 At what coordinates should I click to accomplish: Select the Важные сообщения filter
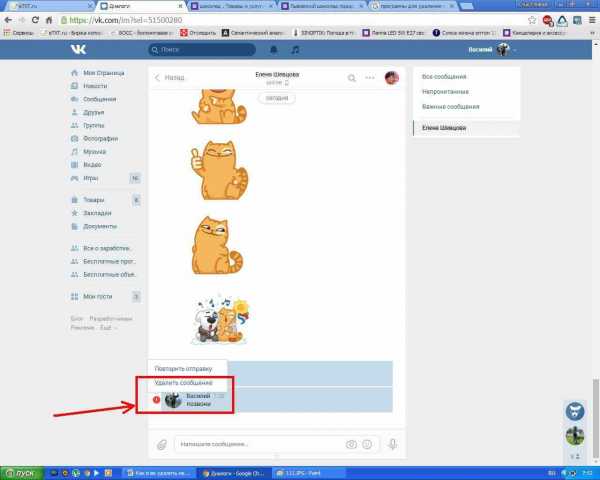click(450, 106)
